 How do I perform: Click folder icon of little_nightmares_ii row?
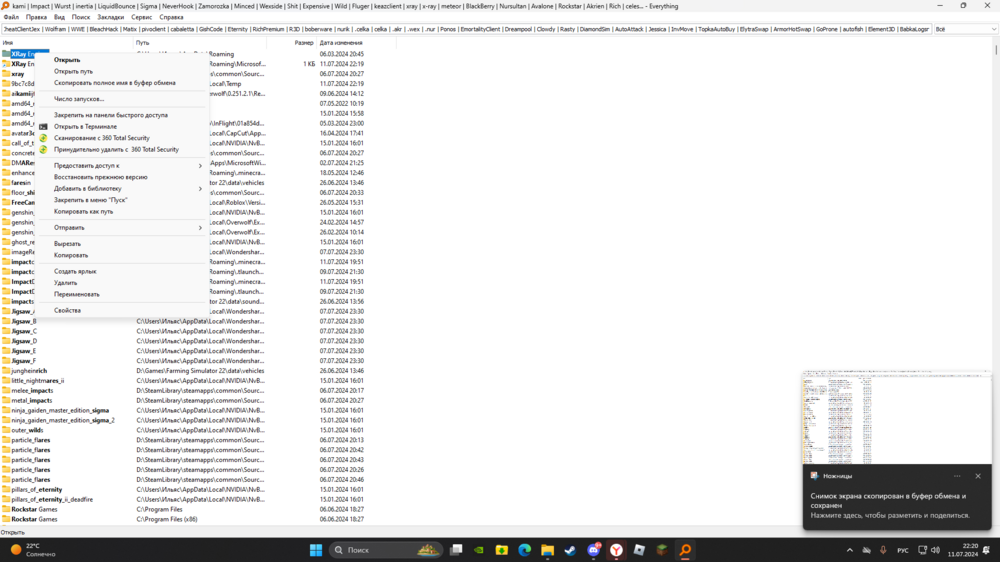coord(6,381)
